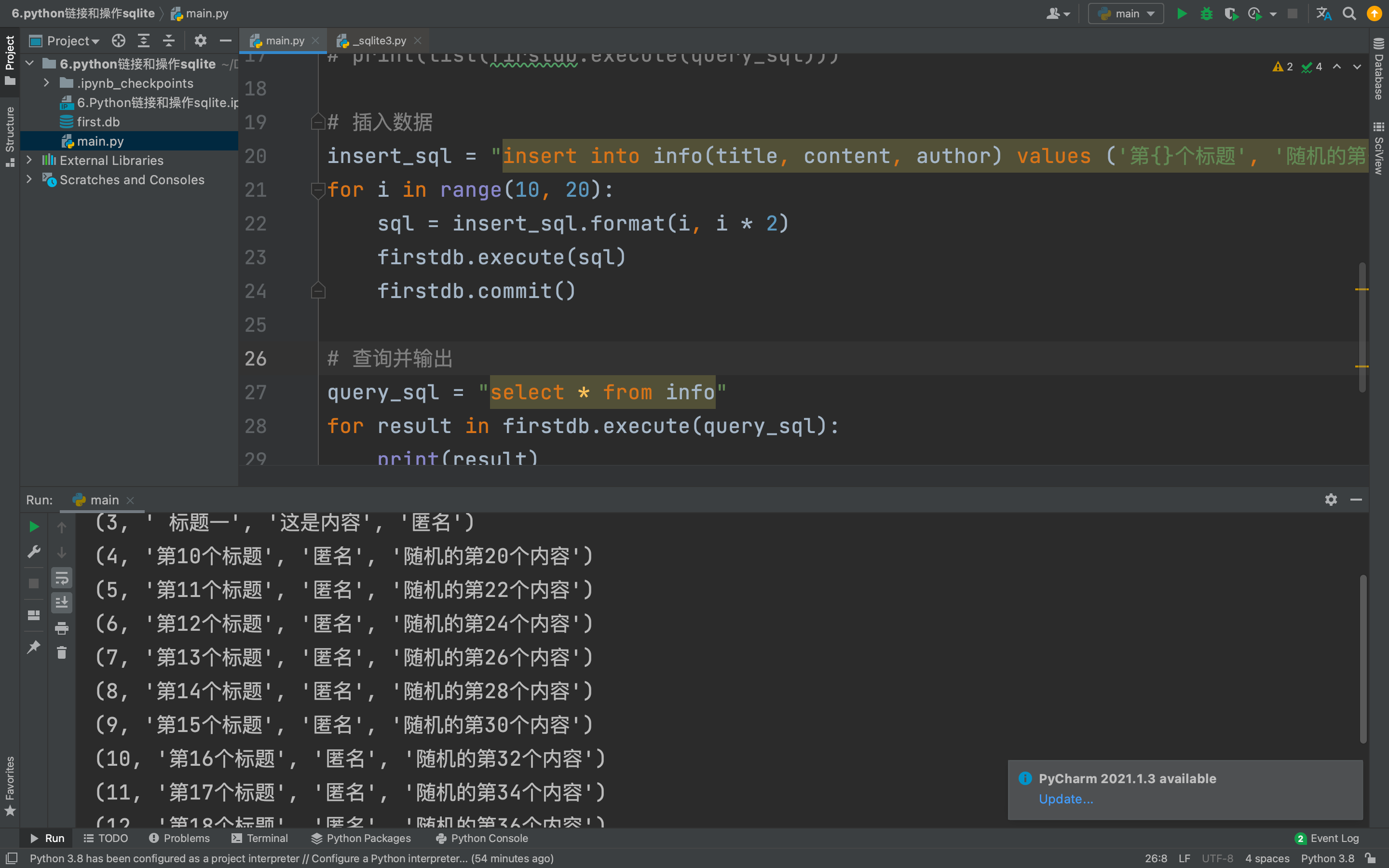Rerun main in the Run panel
The height and width of the screenshot is (868, 1389).
(34, 527)
